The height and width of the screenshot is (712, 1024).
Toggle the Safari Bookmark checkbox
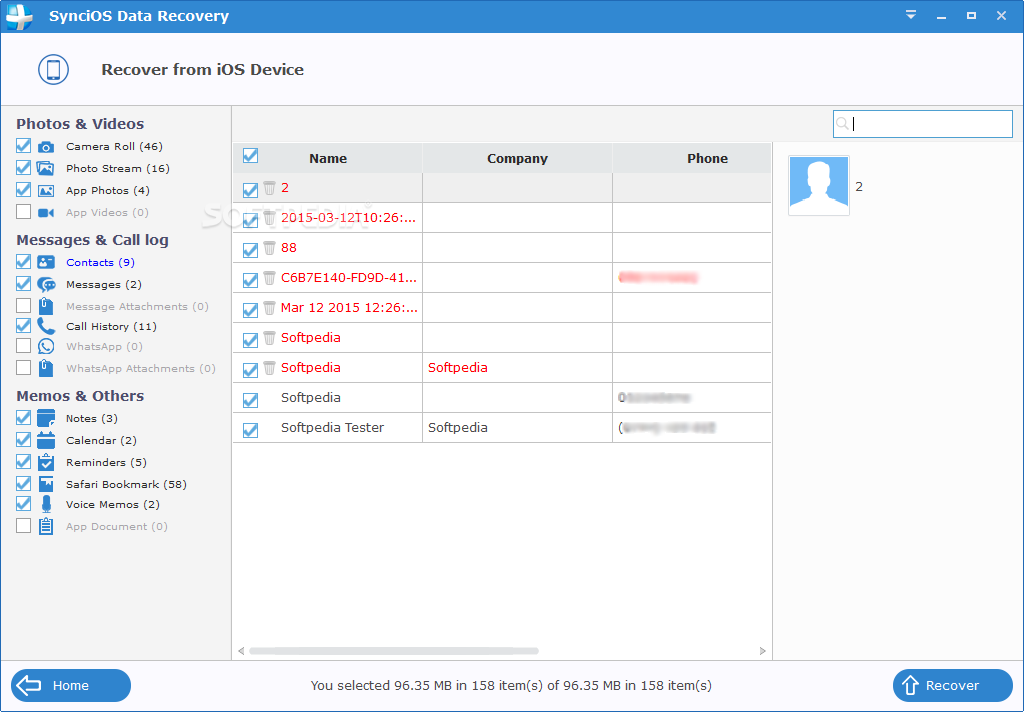[x=24, y=483]
